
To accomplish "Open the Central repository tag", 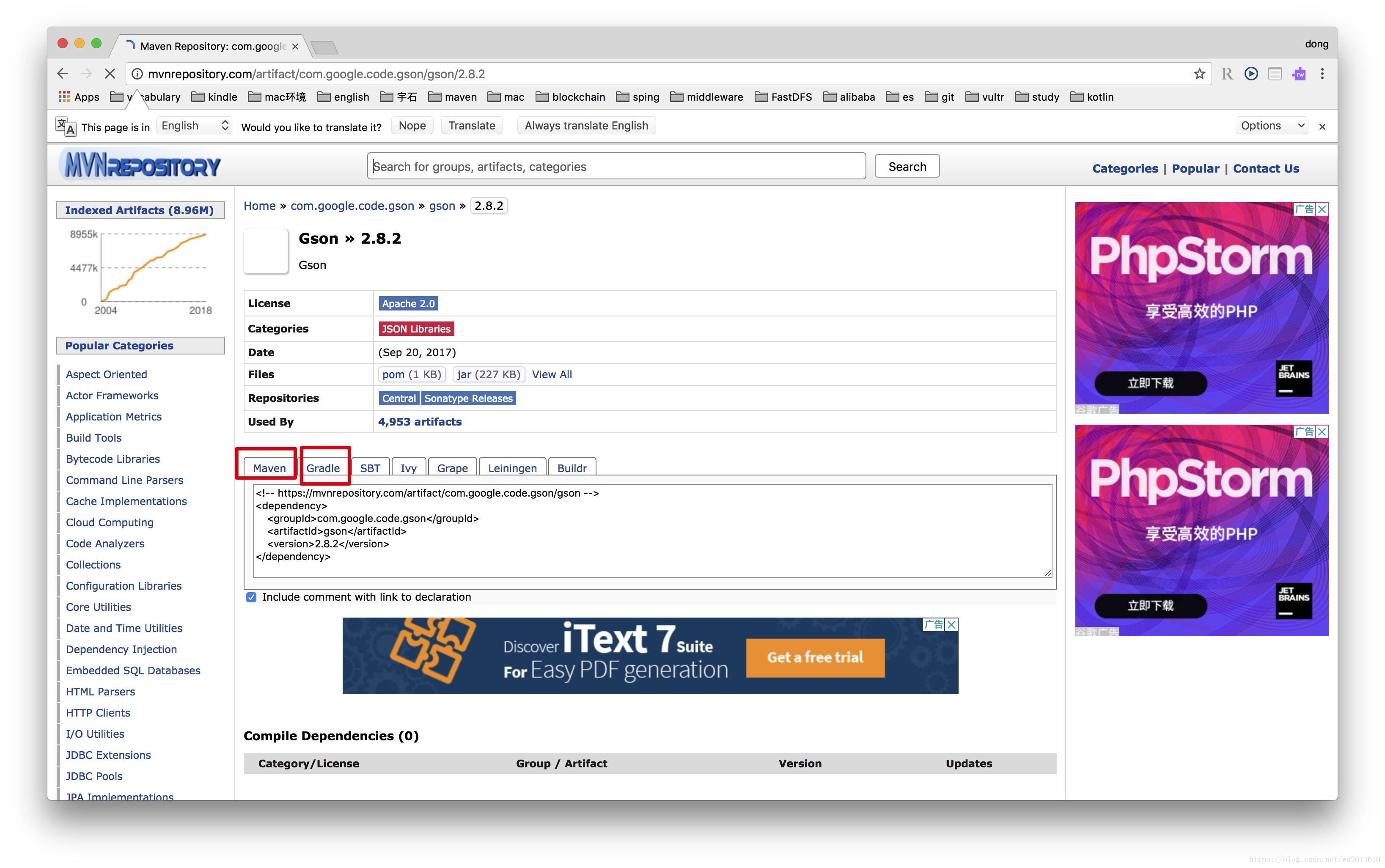I will click(398, 398).
